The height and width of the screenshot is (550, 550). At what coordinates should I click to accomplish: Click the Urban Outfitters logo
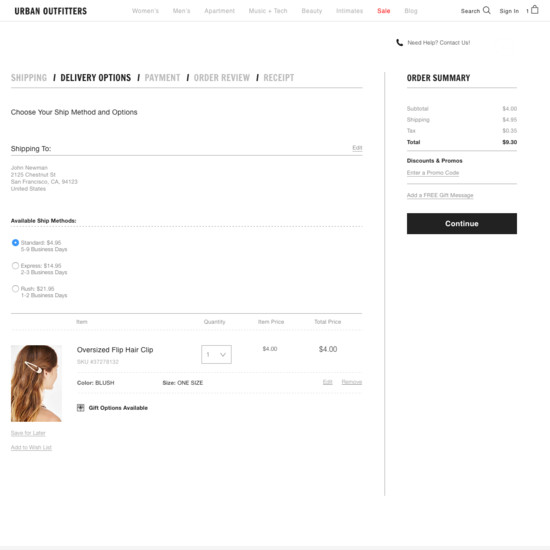51,11
